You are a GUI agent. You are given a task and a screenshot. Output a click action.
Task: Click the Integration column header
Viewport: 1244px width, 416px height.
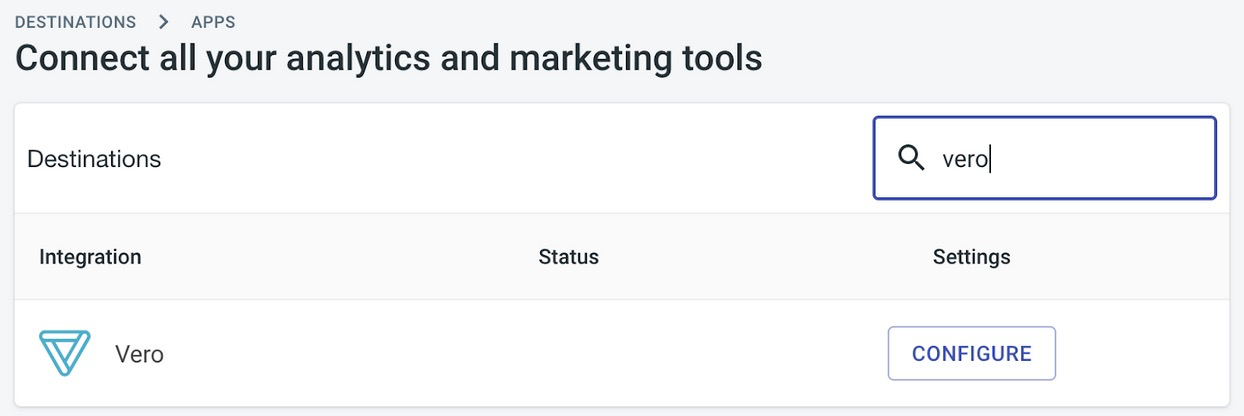coord(90,257)
